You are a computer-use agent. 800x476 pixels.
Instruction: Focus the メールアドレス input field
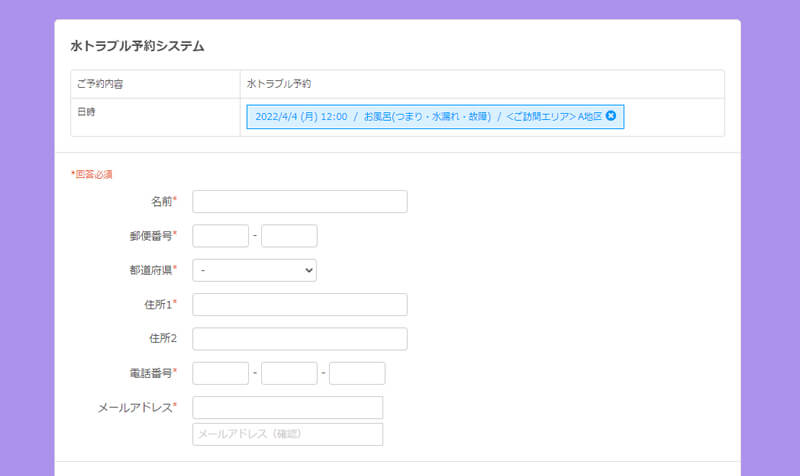pos(287,407)
